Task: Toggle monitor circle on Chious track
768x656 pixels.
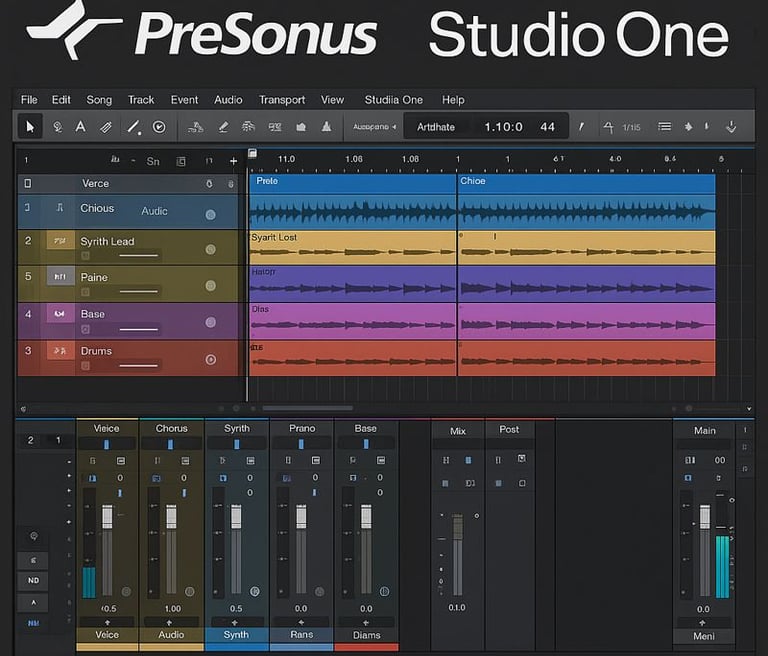Action: pyautogui.click(x=211, y=215)
